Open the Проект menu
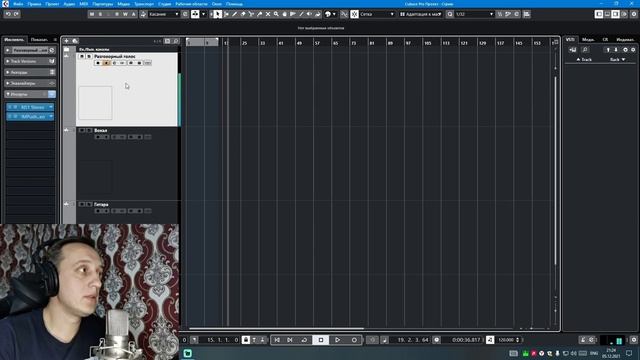Viewport: 640px width, 360px height. pyautogui.click(x=52, y=4)
